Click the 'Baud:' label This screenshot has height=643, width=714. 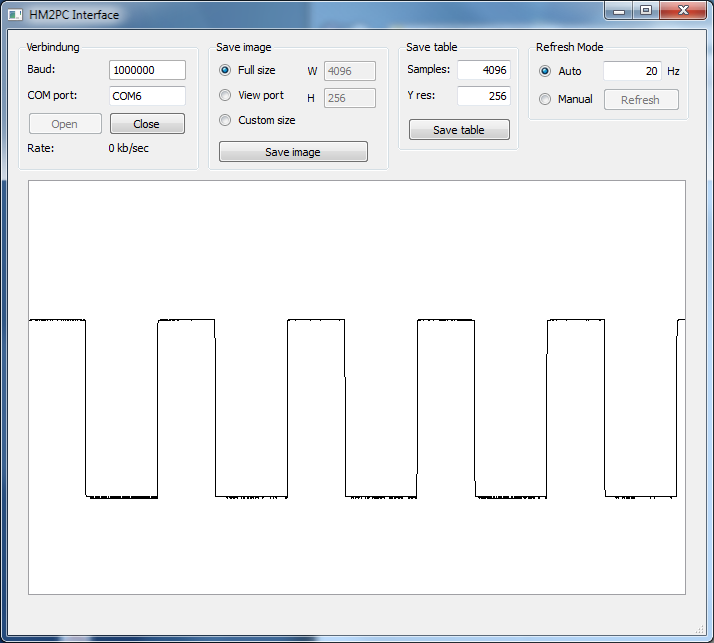[x=41, y=69]
